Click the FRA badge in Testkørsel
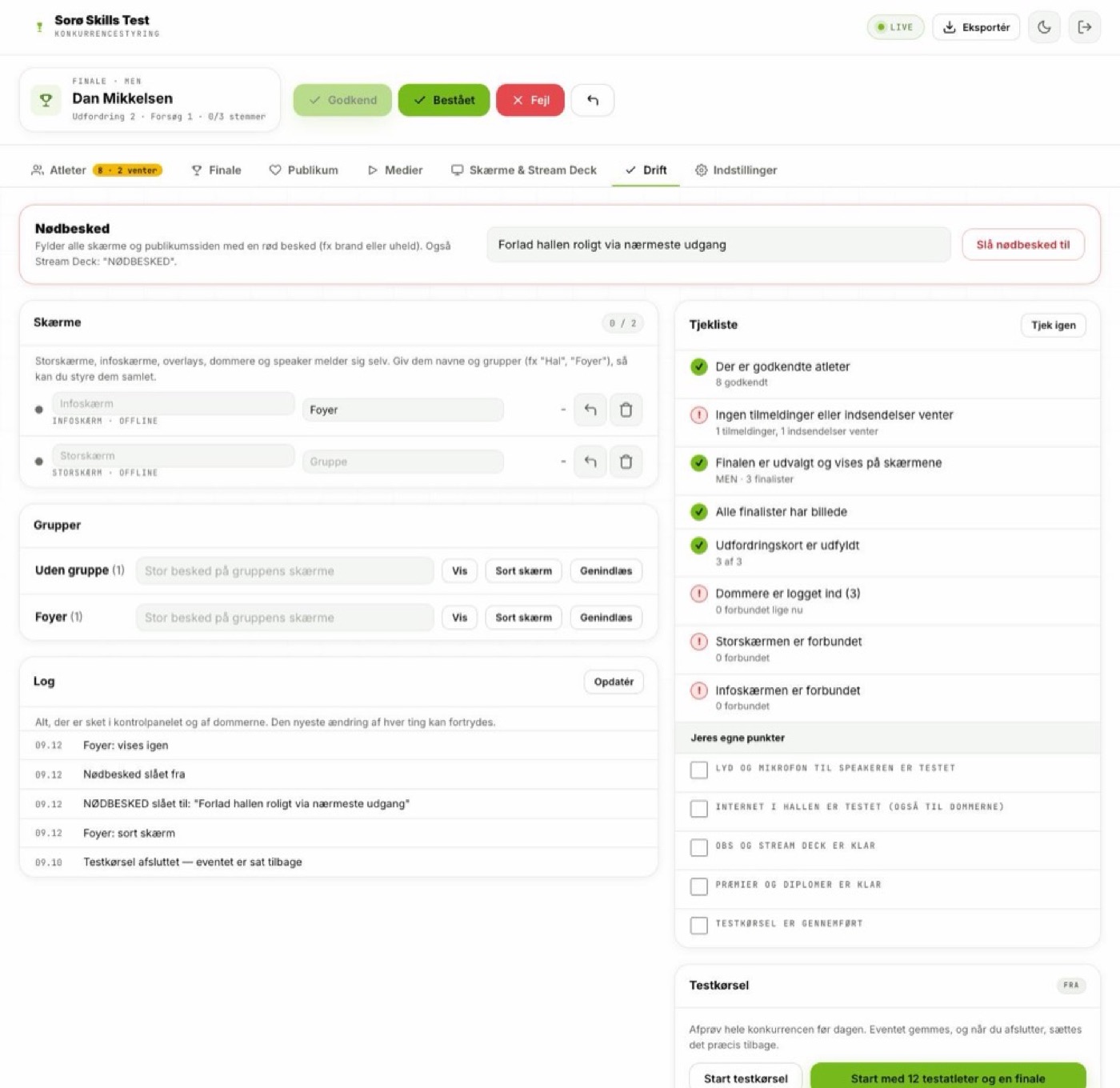The width and height of the screenshot is (1120, 1088). click(1071, 986)
